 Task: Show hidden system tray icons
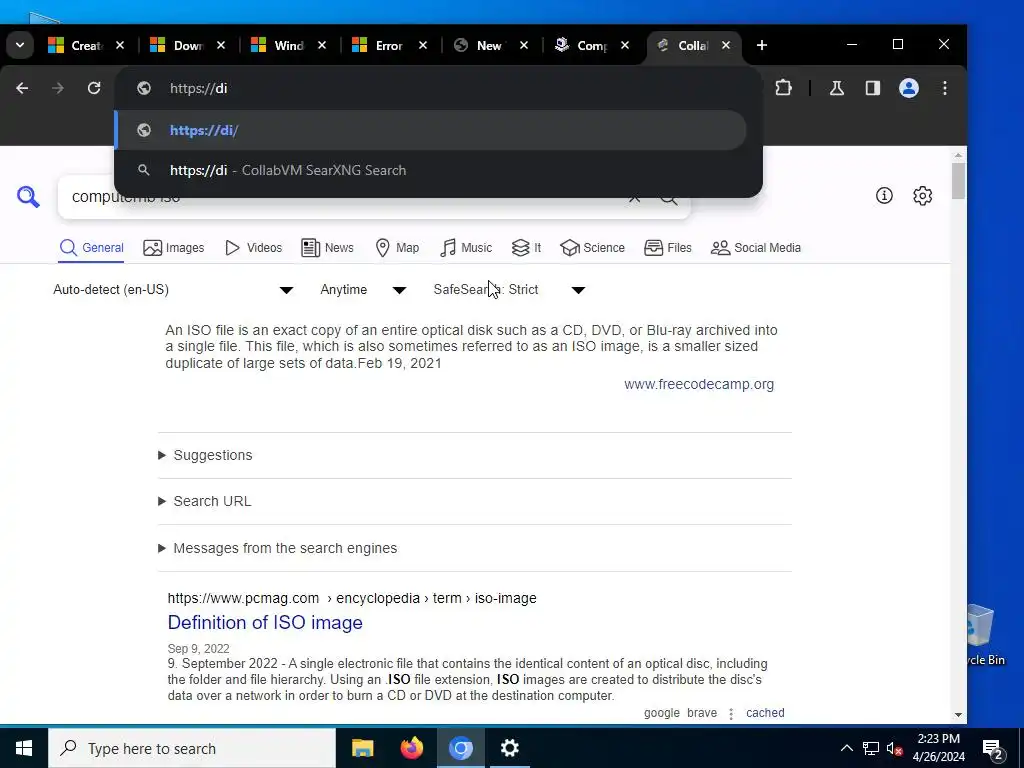pos(846,748)
